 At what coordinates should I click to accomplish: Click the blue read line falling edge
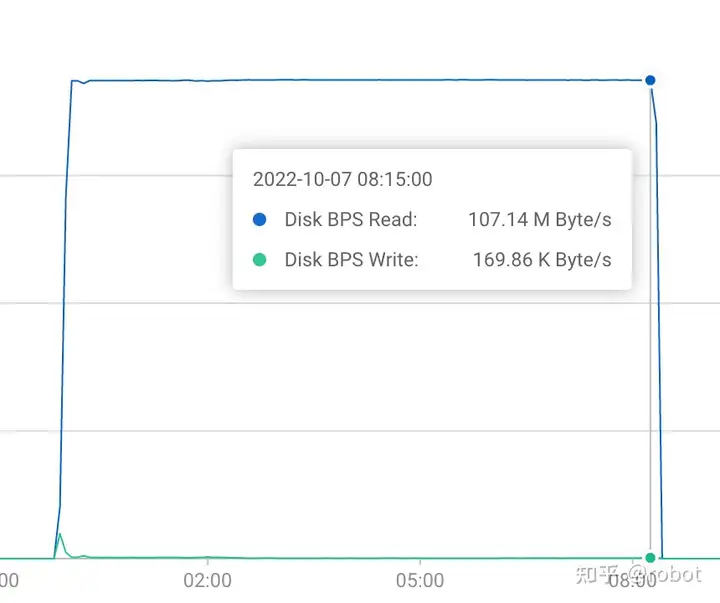click(658, 321)
